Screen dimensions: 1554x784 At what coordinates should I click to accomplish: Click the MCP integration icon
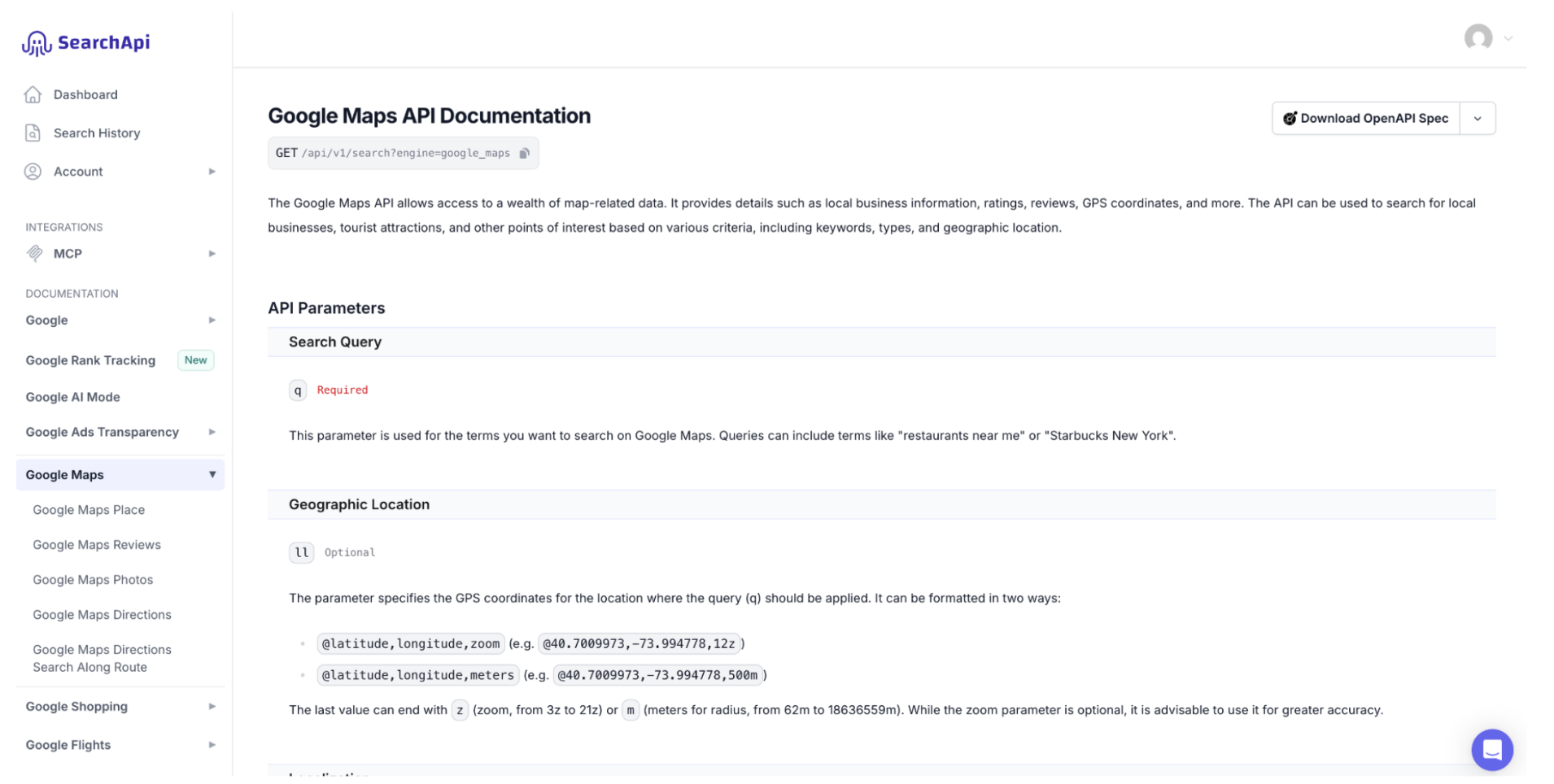coord(34,253)
